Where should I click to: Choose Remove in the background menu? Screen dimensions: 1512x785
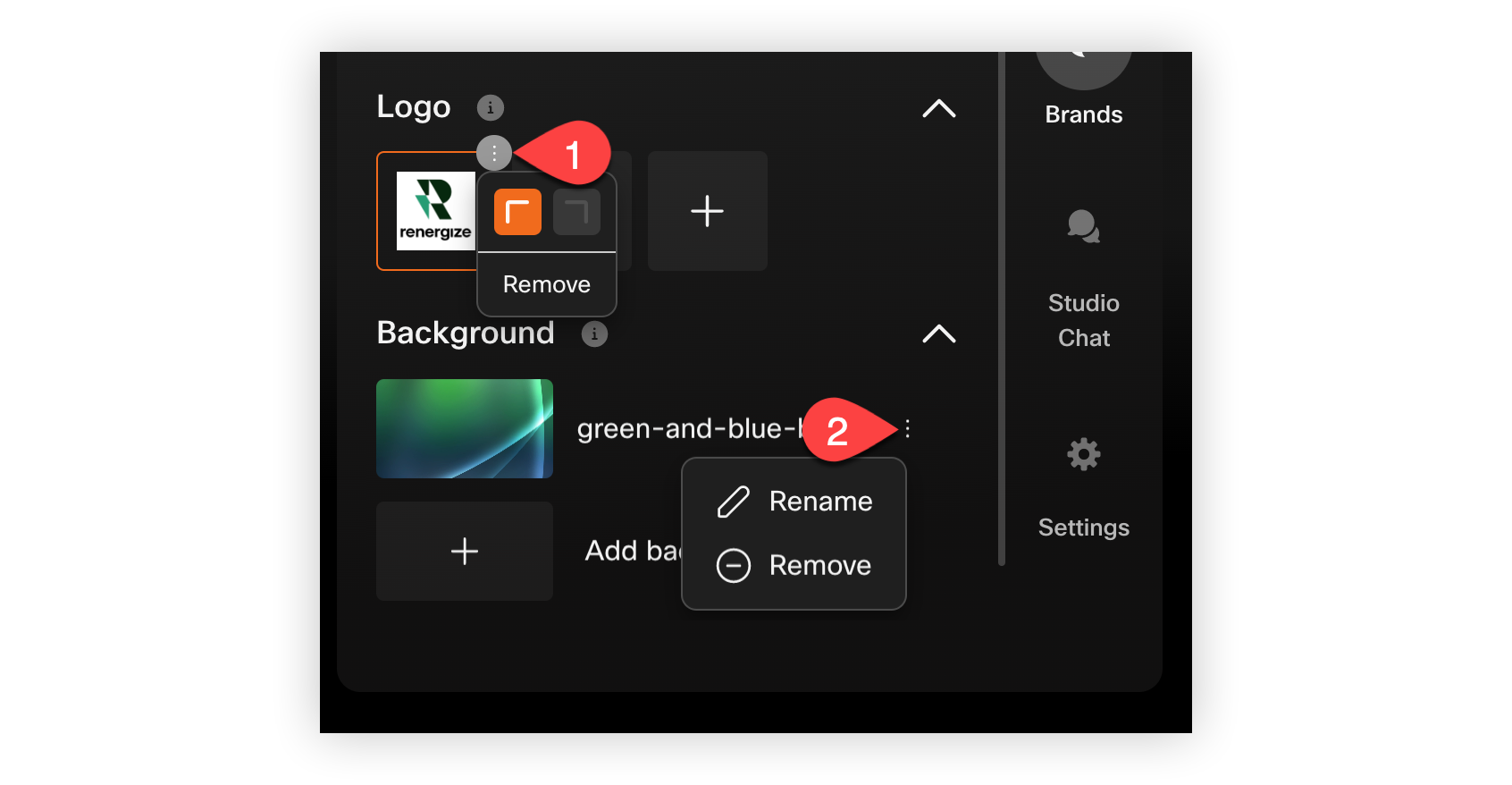click(x=794, y=566)
